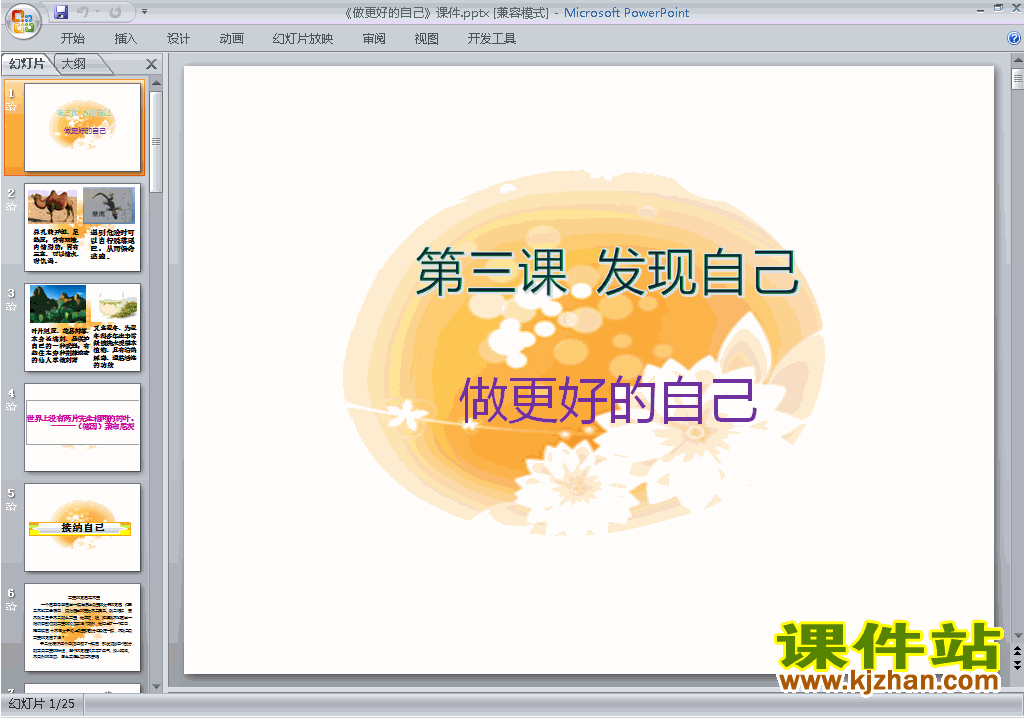Go to slide 5 thumbnail 接纳自己
1024x718 pixels.
[x=82, y=527]
